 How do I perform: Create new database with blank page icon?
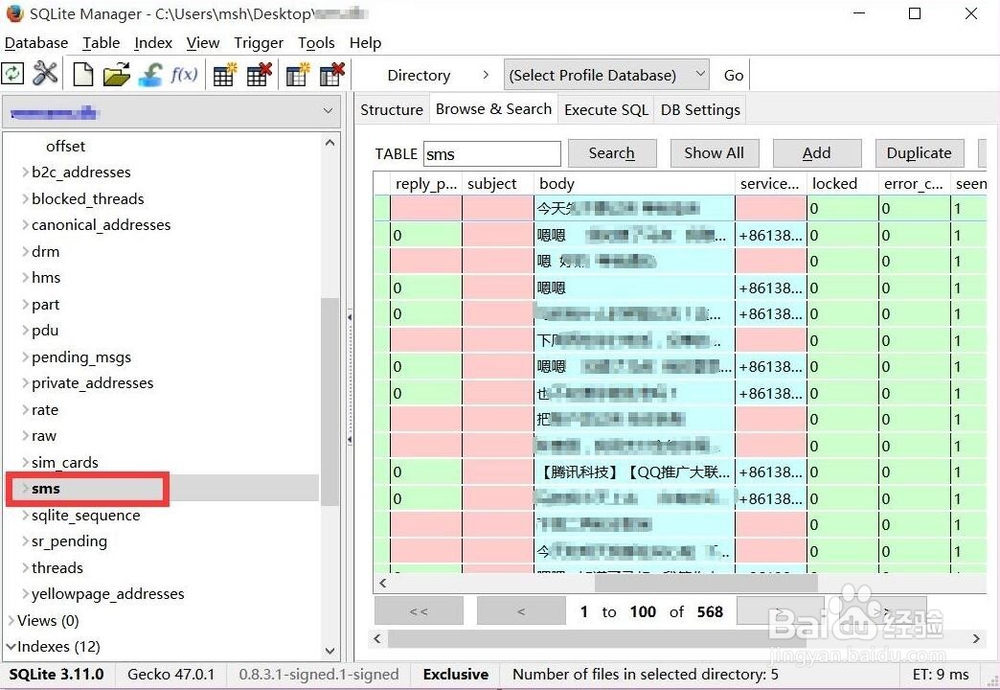83,75
